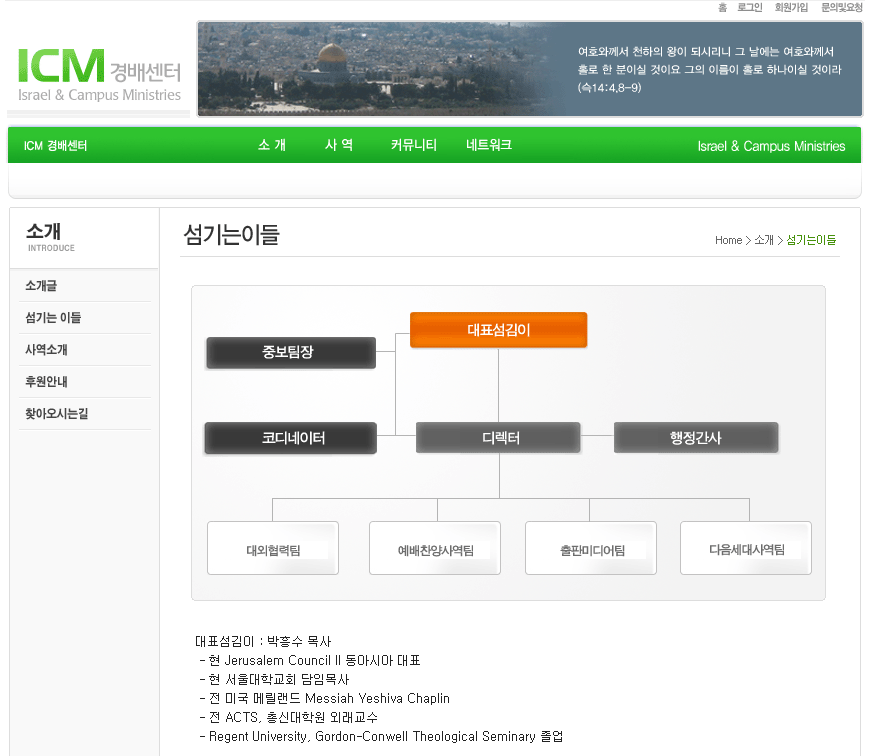Click the banner scripture verse text
The height and width of the screenshot is (756, 870).
click(710, 69)
